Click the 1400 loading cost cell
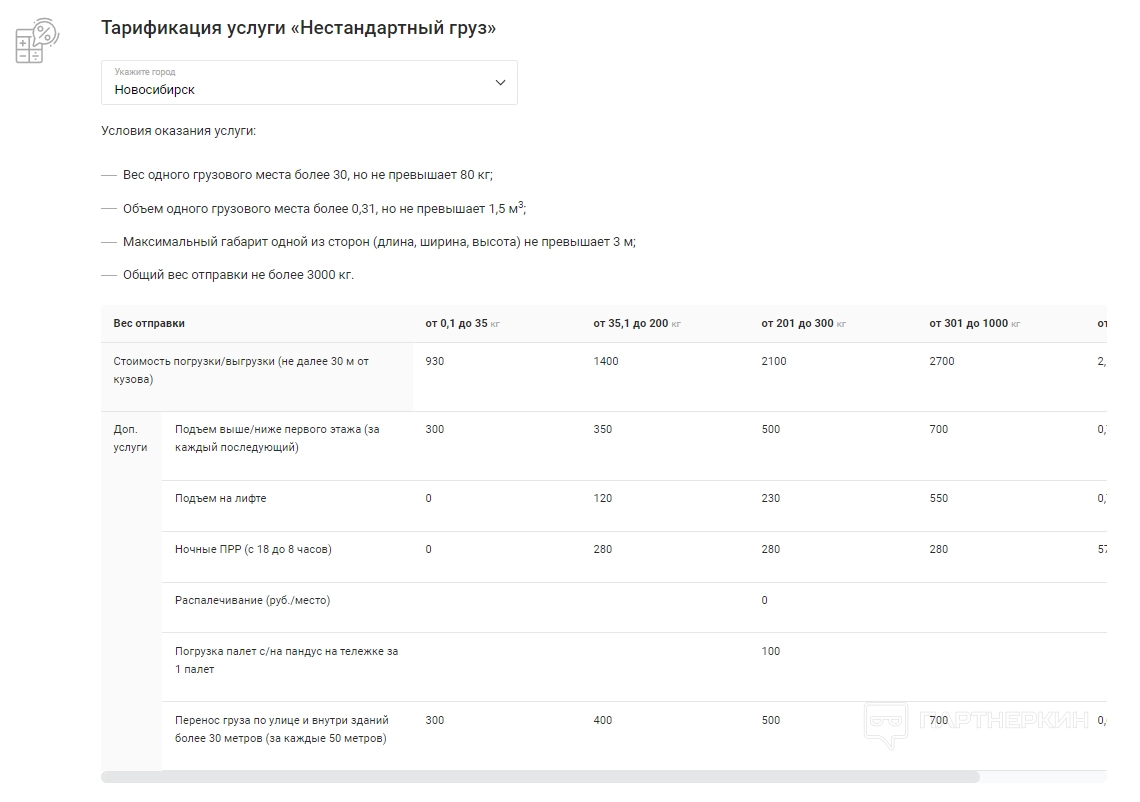This screenshot has width=1140, height=802. 606,362
